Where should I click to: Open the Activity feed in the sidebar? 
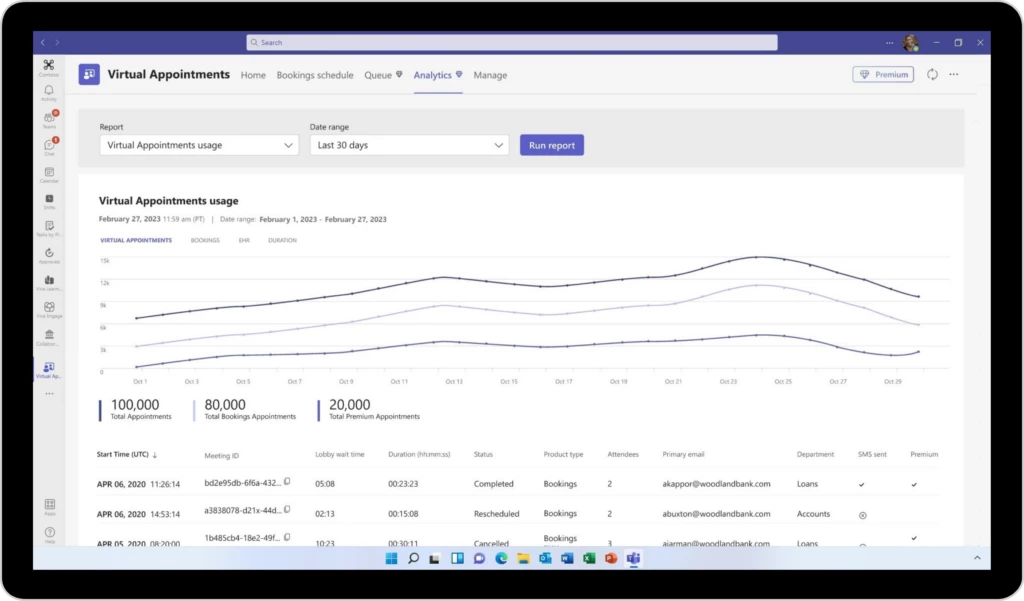[48, 89]
